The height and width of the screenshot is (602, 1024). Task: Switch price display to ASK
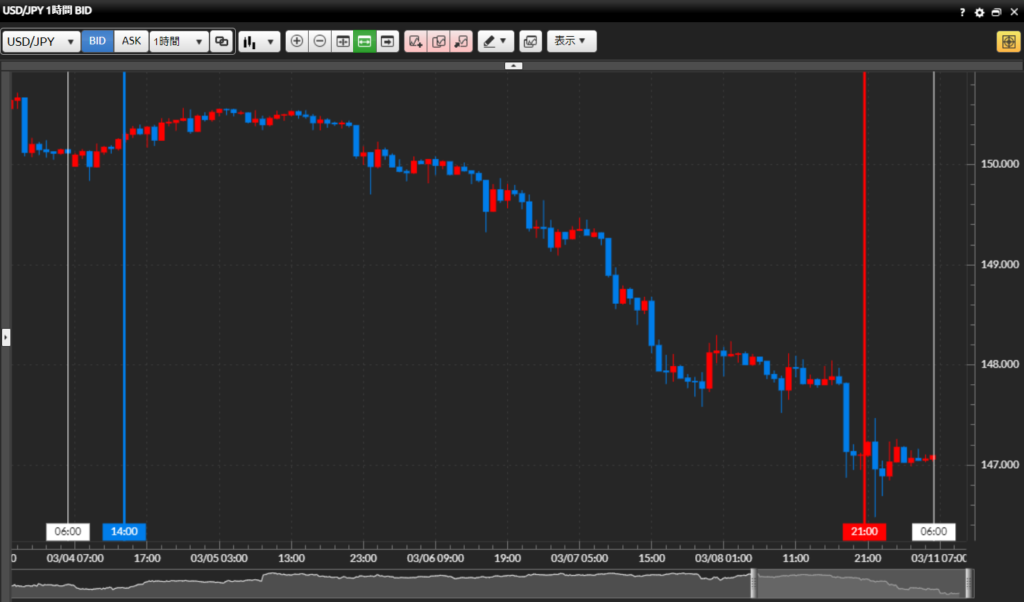tap(131, 42)
